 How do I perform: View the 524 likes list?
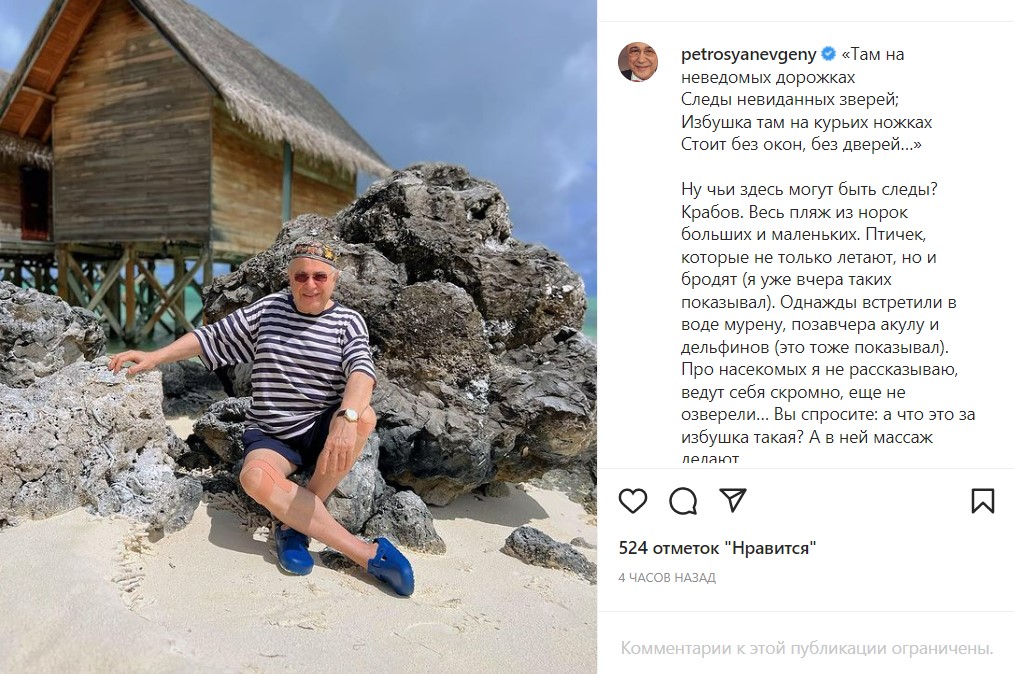tap(717, 548)
